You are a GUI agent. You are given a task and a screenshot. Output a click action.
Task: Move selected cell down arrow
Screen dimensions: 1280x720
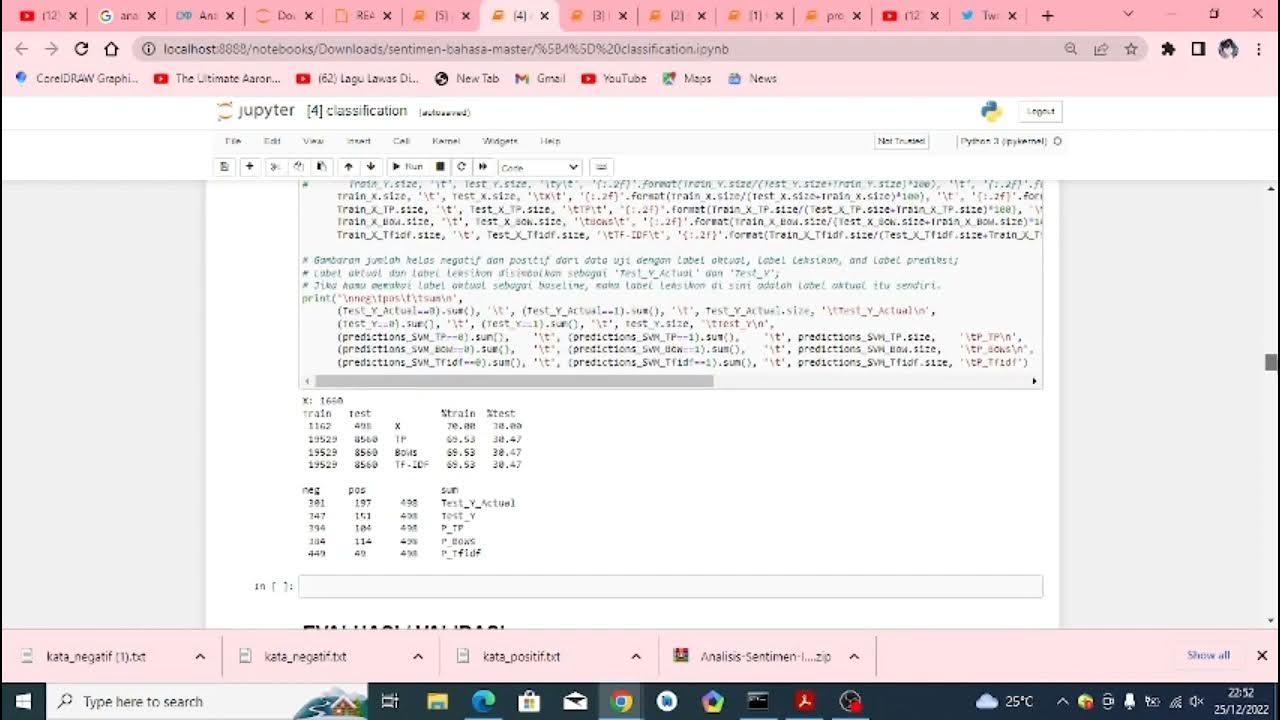(371, 167)
